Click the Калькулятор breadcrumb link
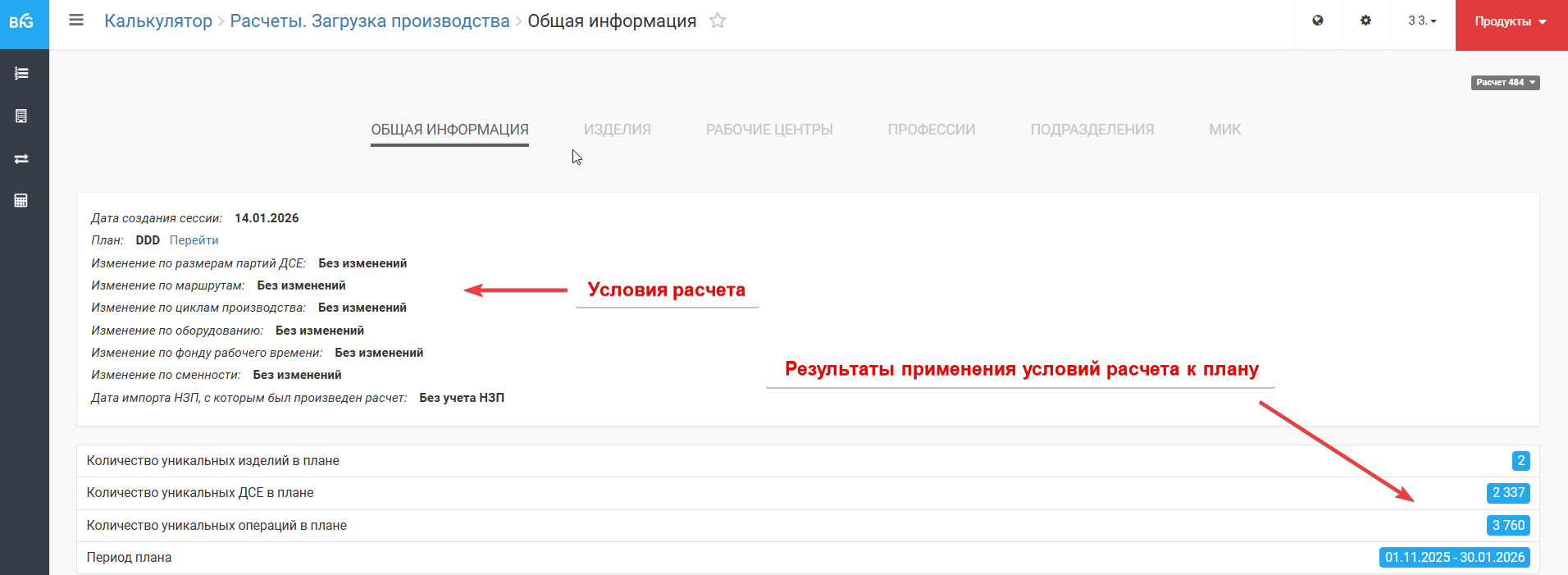 tap(158, 21)
